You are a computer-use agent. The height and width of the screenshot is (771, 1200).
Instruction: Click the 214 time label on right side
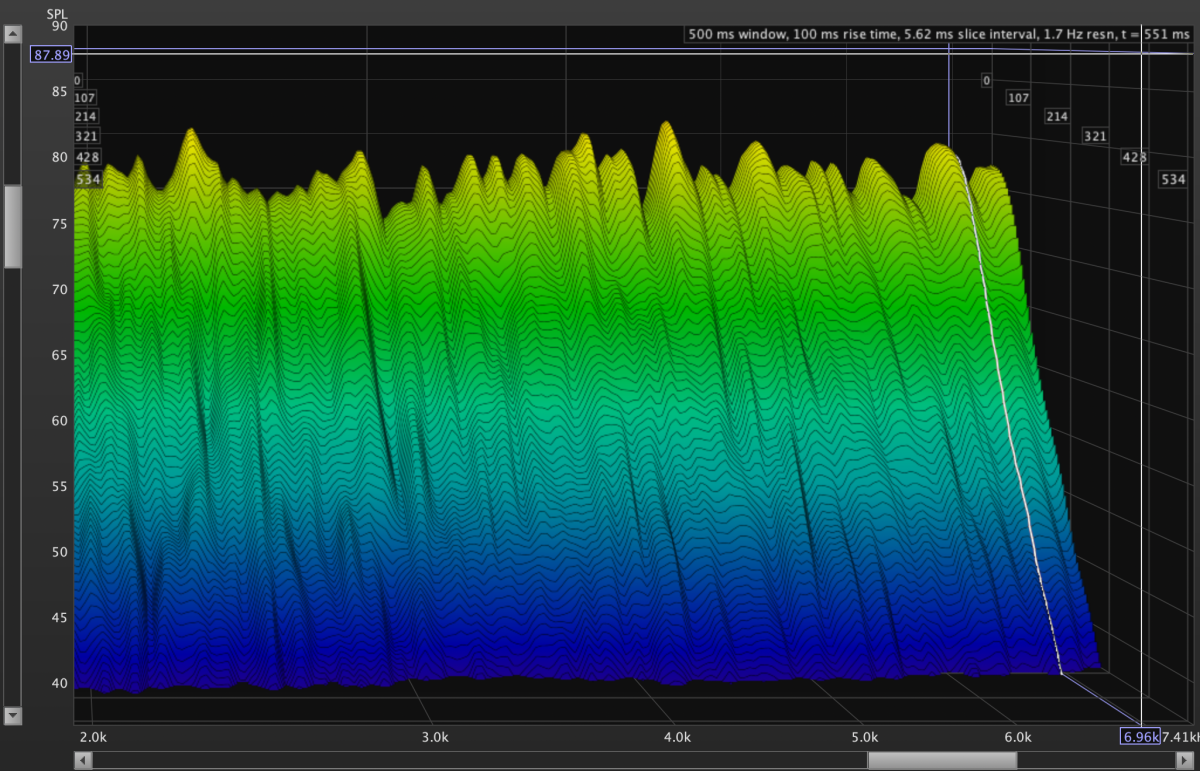click(1057, 117)
